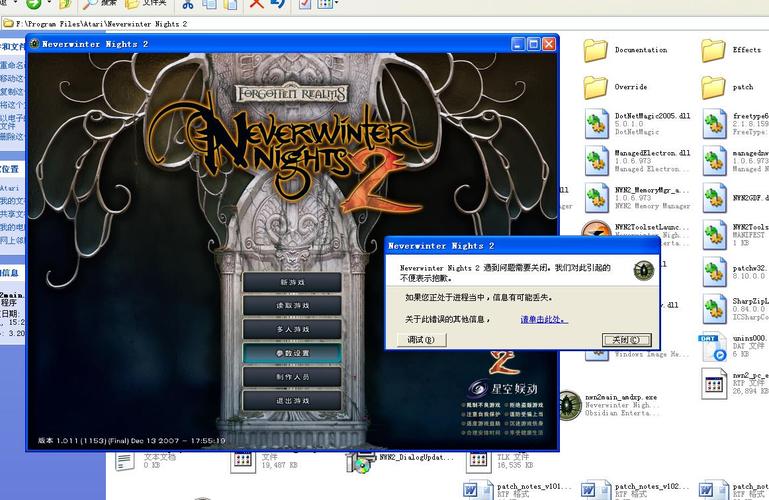769x500 pixels.
Task: Select the unins000 DAT file
Action: pos(733,346)
